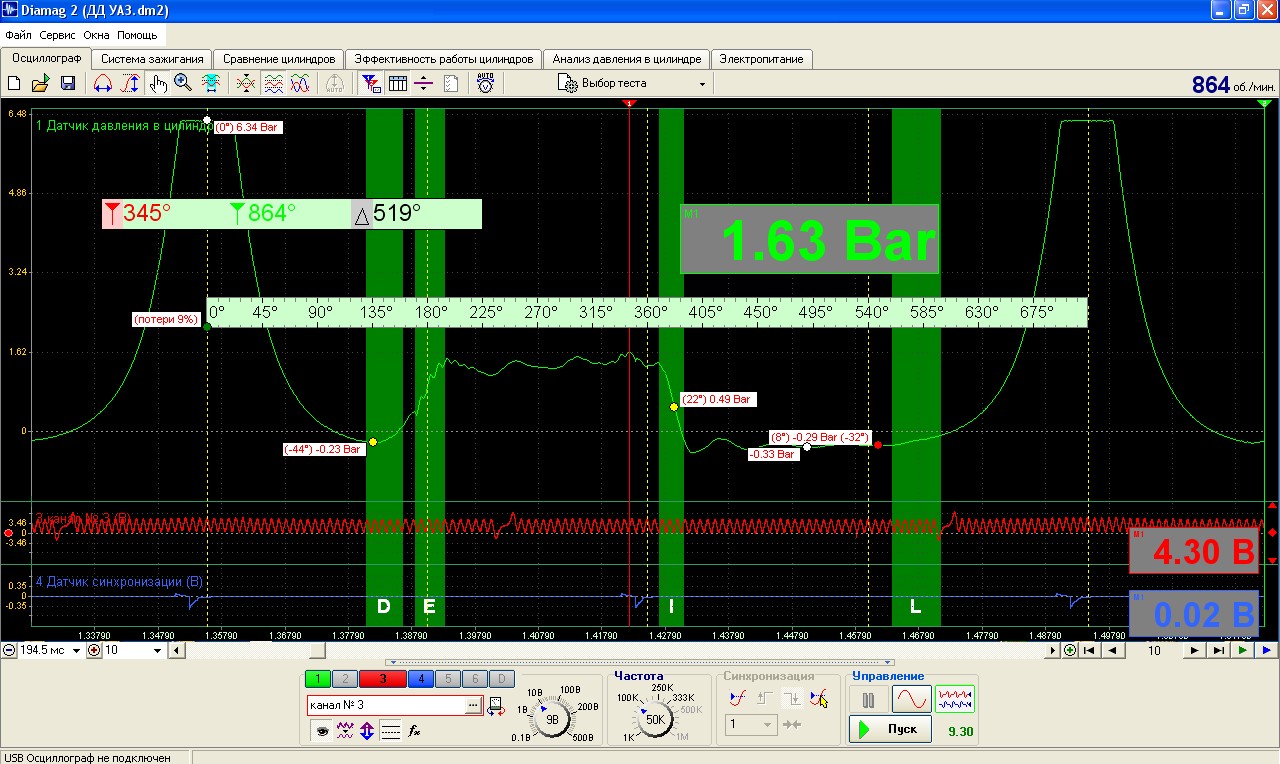1280x764 pixels.
Task: Click the purple divider line icon
Action: (424, 84)
